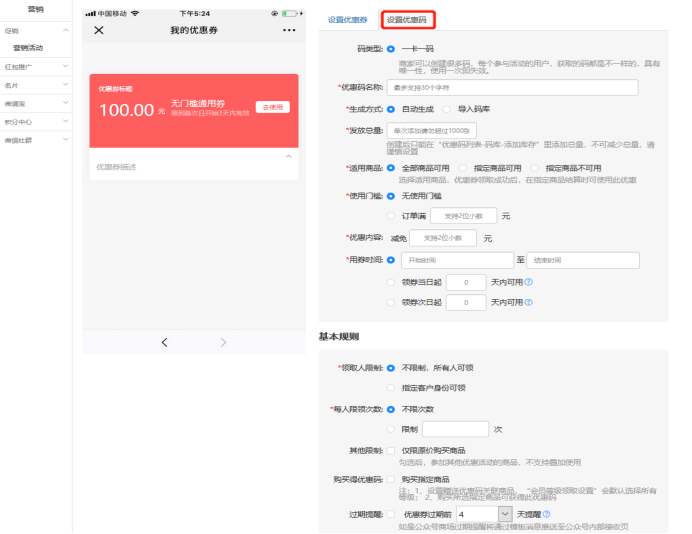Click 优惠券描述 text in preview
Screen dimensions: 692x534
(x=117, y=167)
